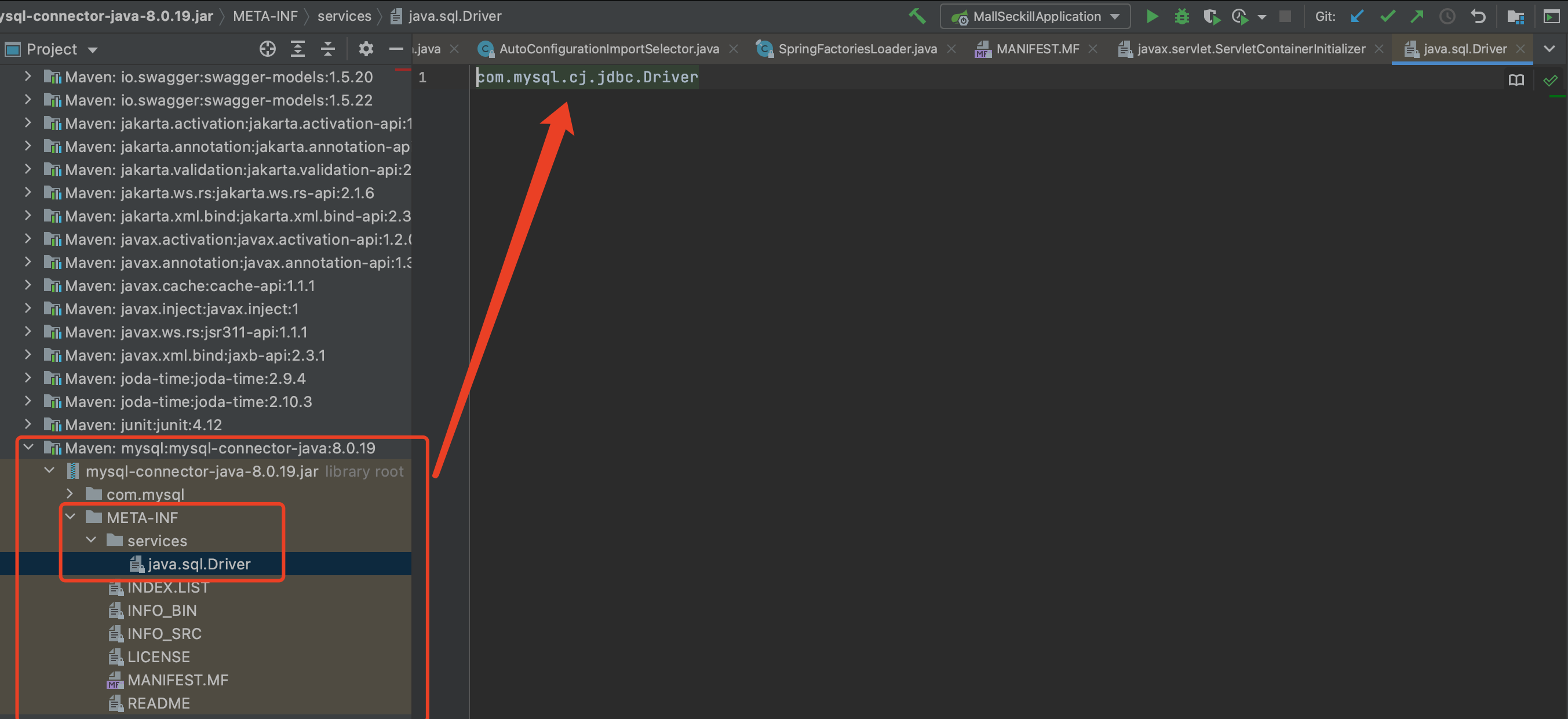Collapse the META-INF folder
This screenshot has height=719, width=1568.
pos(71,517)
